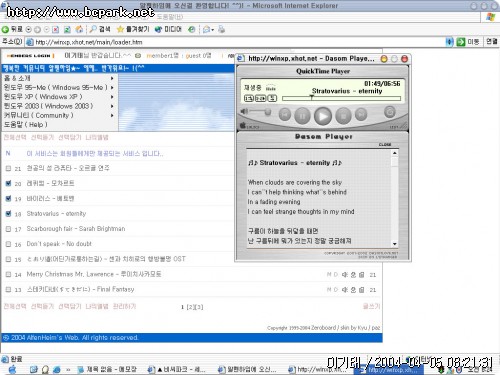Go to page [2] of list
The width and height of the screenshot is (500, 375).
click(191, 307)
